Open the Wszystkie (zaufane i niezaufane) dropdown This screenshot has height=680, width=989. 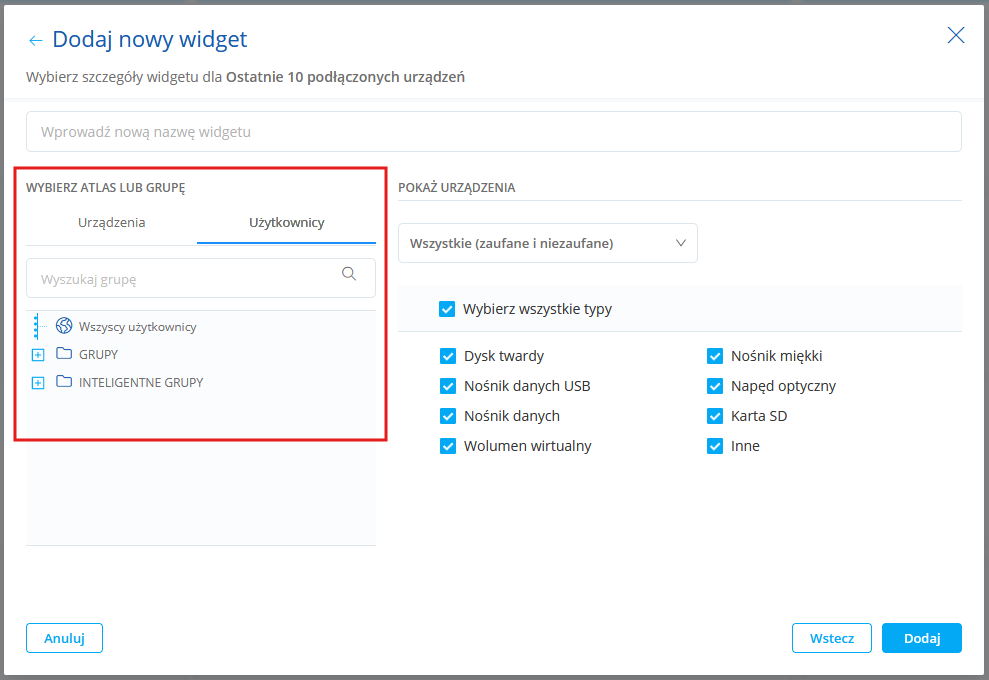[548, 243]
